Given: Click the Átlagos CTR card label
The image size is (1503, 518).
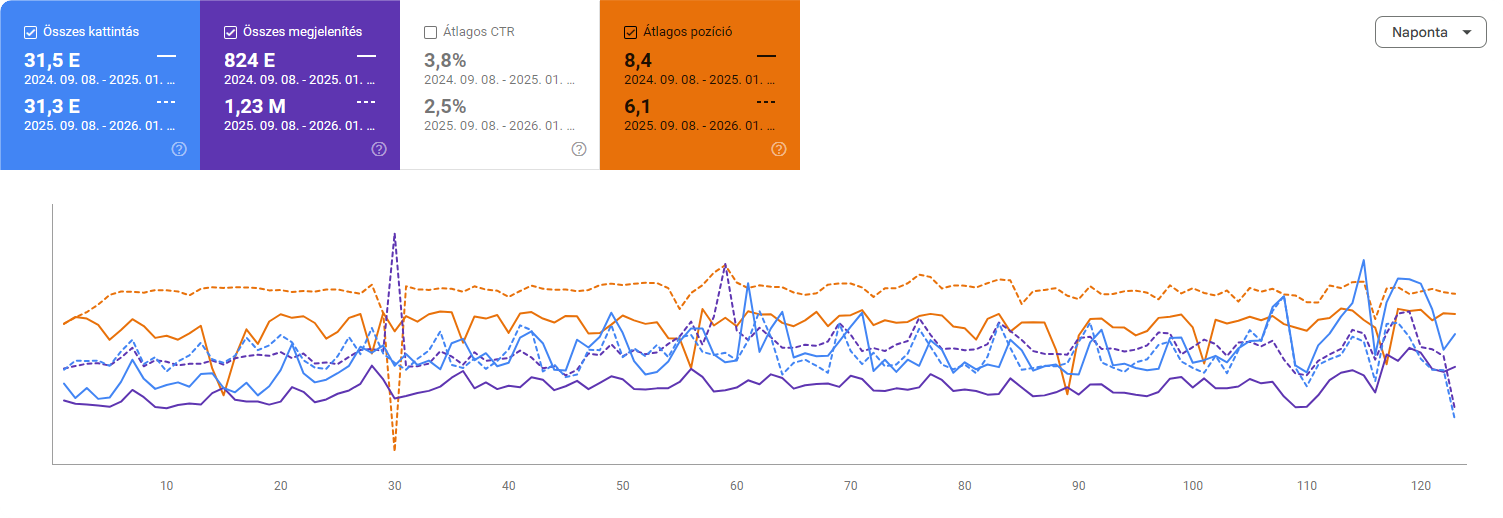Looking at the screenshot, I should coord(479,32).
